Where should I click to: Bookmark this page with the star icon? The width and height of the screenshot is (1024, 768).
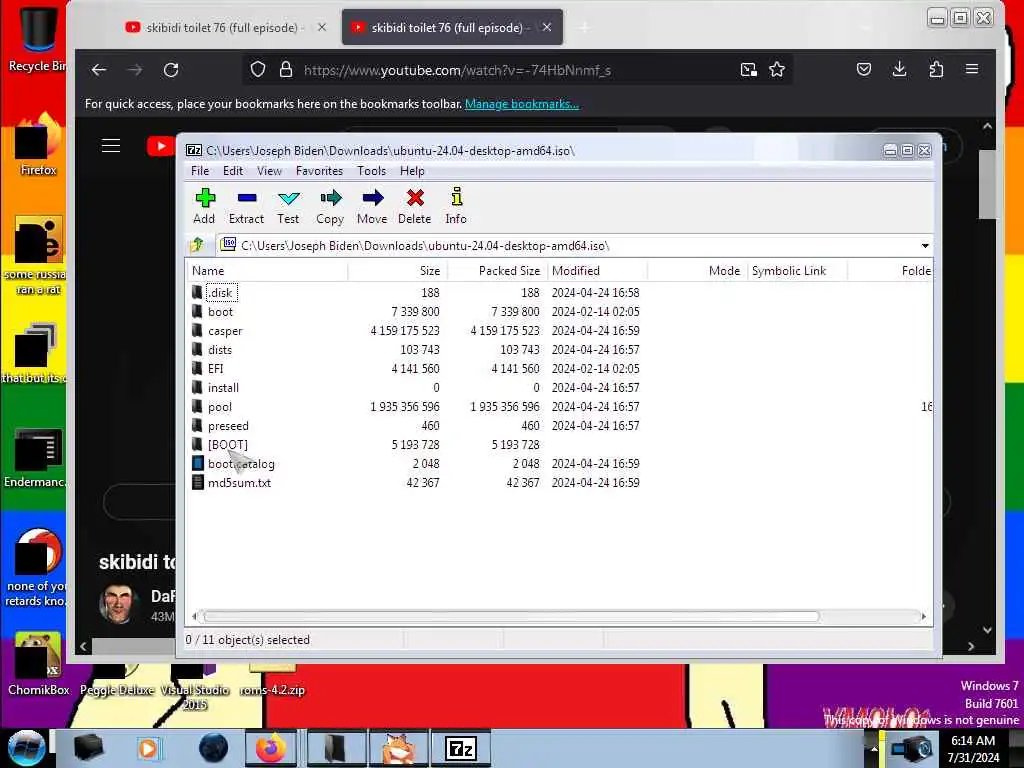776,69
